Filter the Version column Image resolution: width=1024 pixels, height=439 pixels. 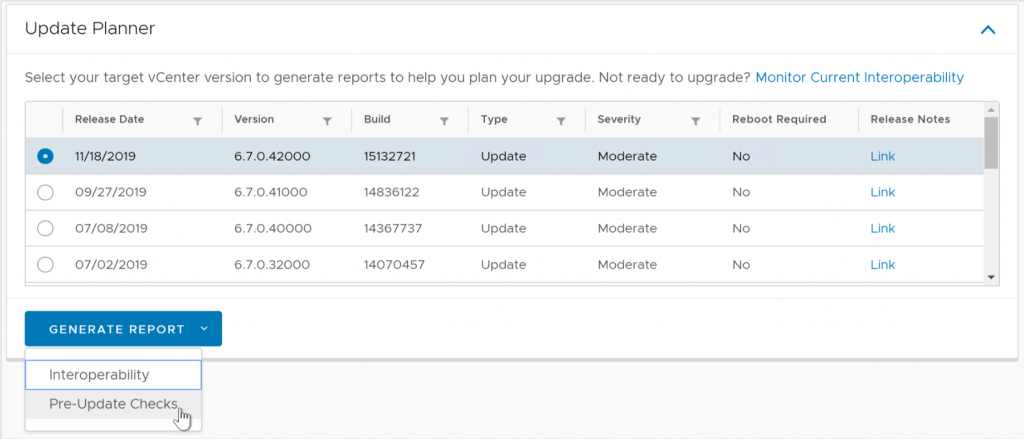(x=328, y=121)
